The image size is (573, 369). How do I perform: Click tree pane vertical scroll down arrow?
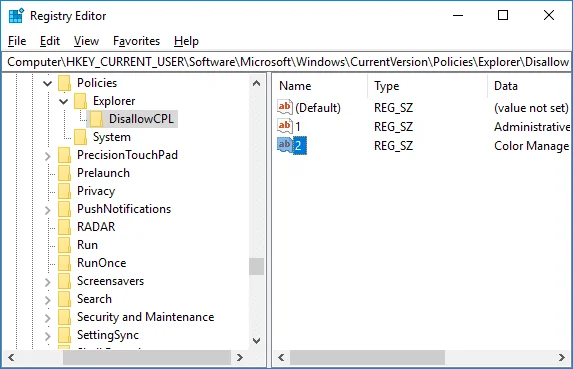(x=257, y=341)
